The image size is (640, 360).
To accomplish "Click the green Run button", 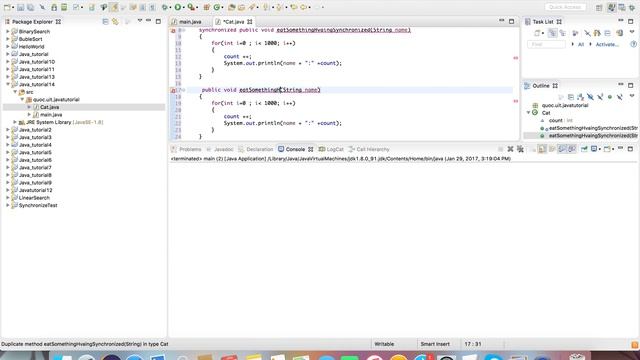I will pyautogui.click(x=178, y=7).
